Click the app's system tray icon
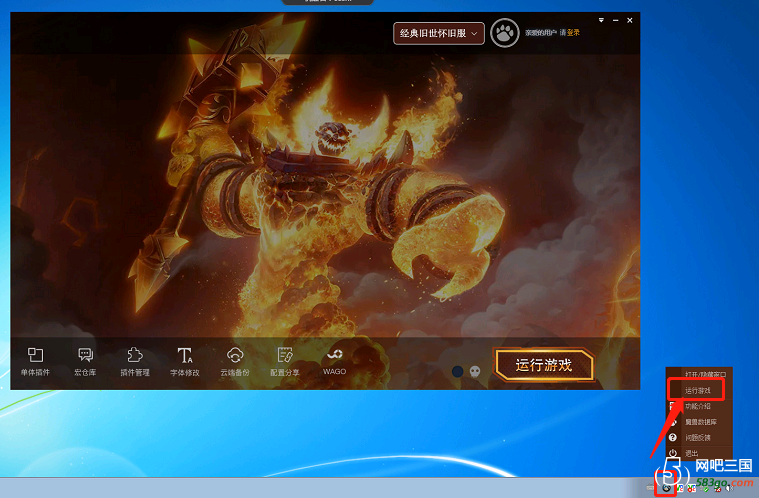The width and height of the screenshot is (759, 498). point(667,488)
